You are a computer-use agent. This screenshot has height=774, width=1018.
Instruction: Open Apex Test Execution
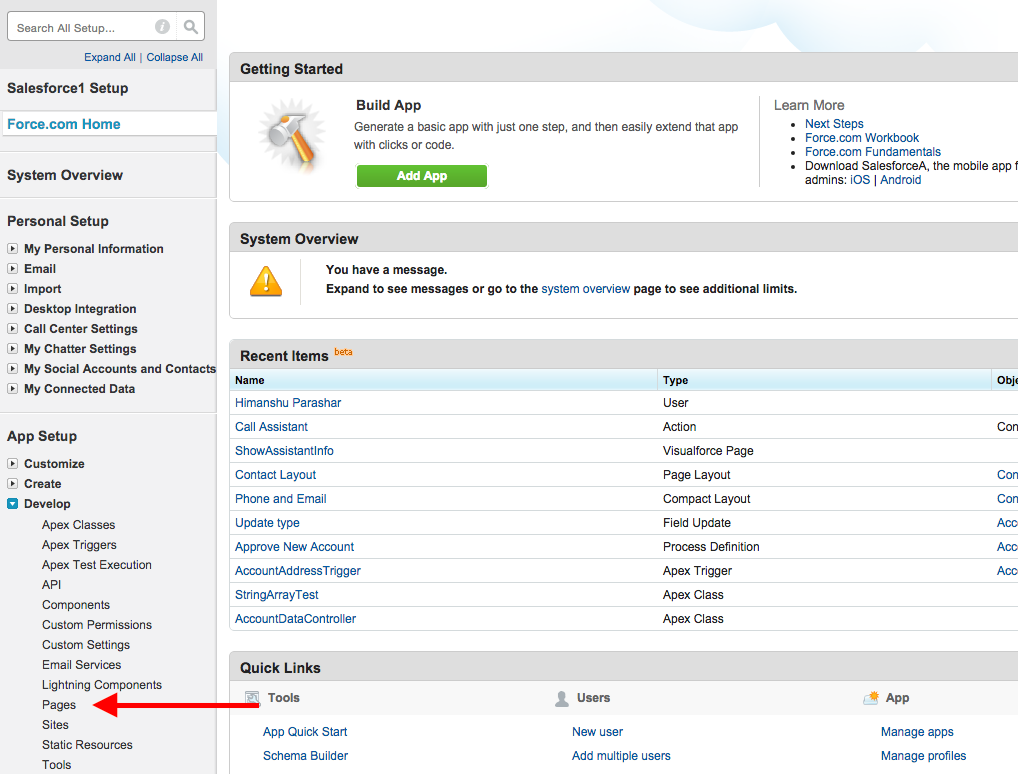click(x=97, y=565)
